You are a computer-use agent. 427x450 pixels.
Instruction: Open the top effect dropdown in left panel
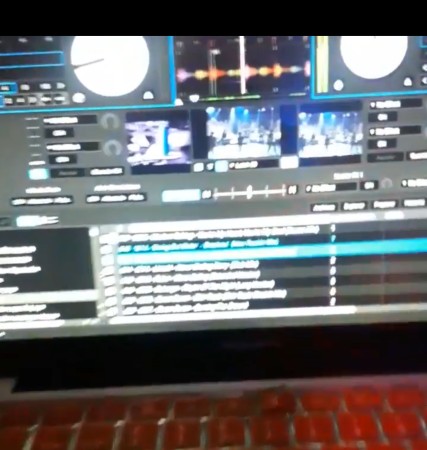coord(70,120)
